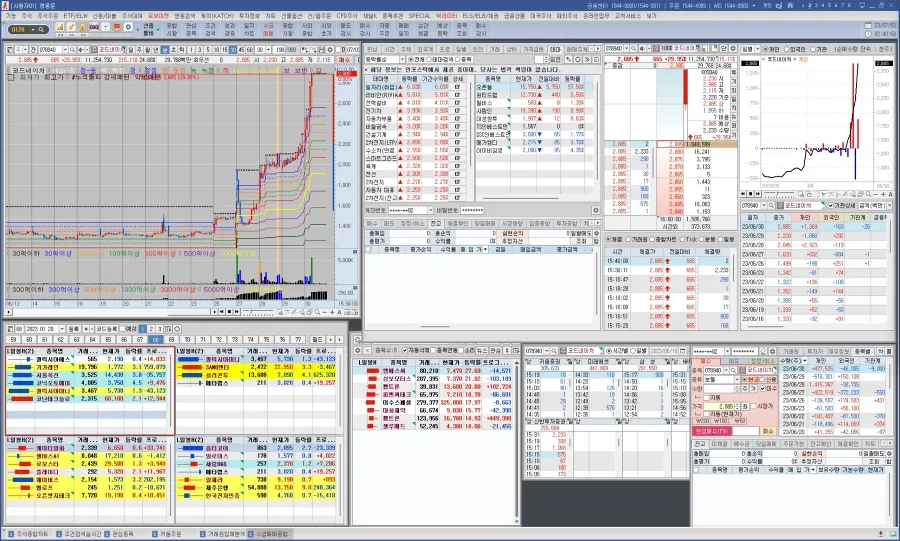Image resolution: width=900 pixels, height=541 pixels.
Task: Select the Tick radio in the trade list panel
Action: (683, 239)
